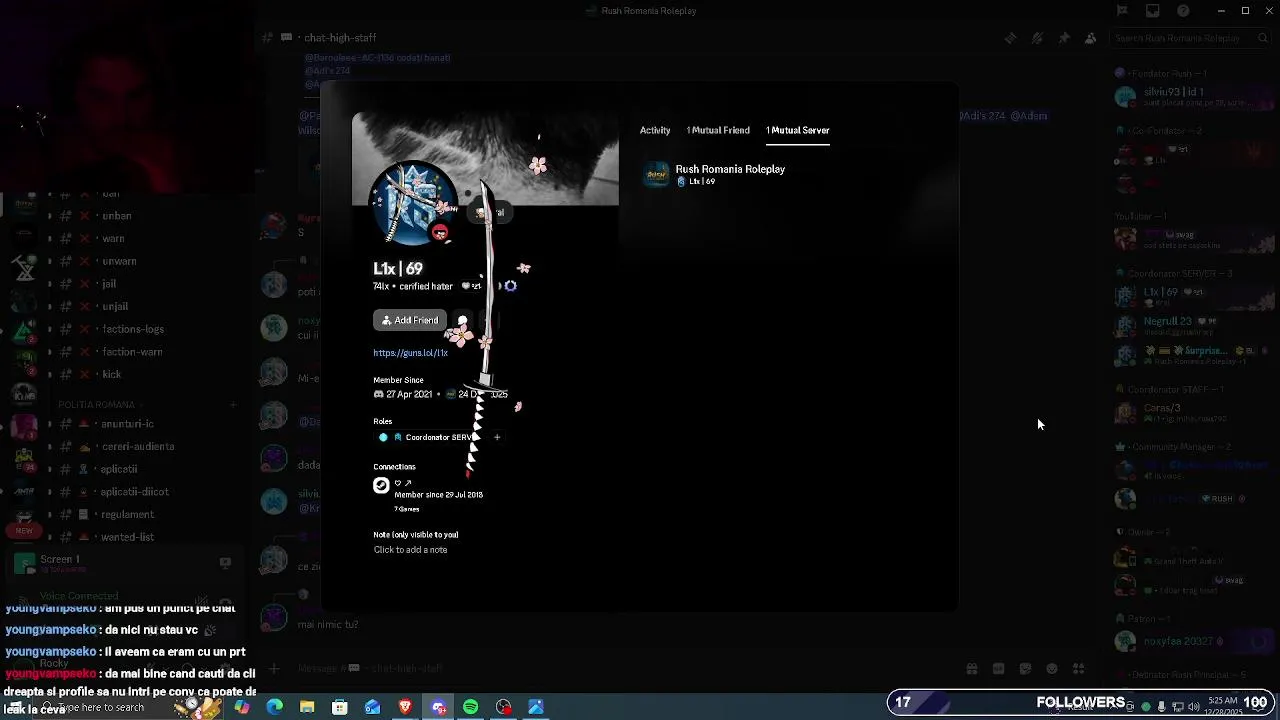Open the Inbox icon in title bar
This screenshot has width=1280, height=720.
(1153, 11)
